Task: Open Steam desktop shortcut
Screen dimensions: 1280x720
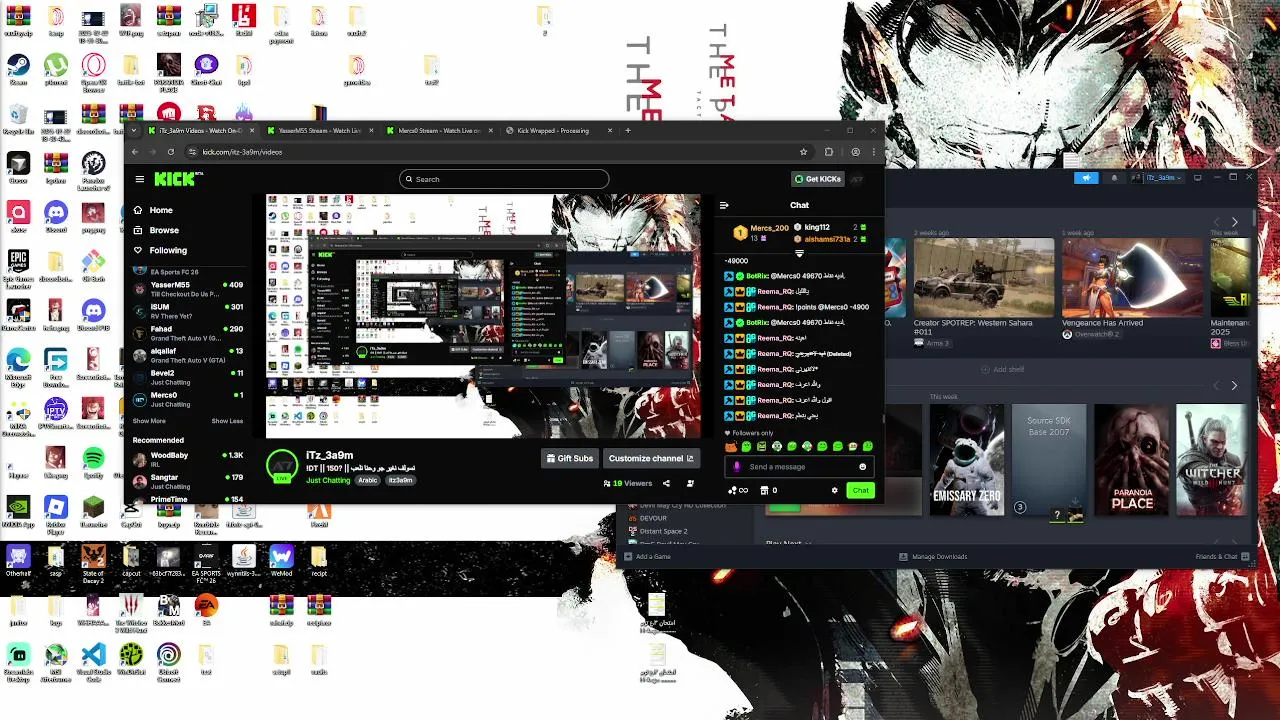Action: click(18, 70)
